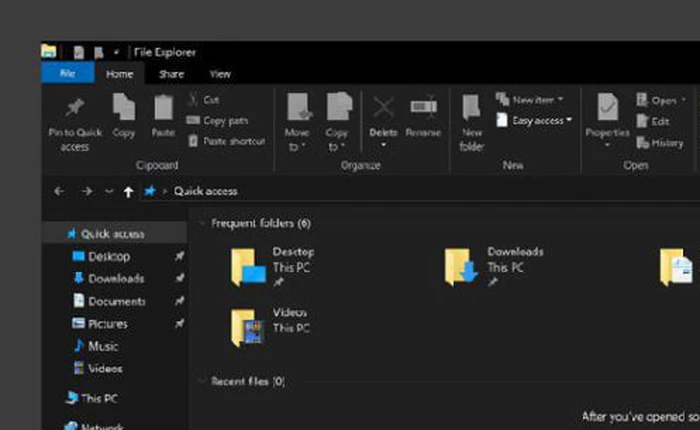The width and height of the screenshot is (700, 430).
Task: Collapse the Frequent folders section
Action: (202, 223)
